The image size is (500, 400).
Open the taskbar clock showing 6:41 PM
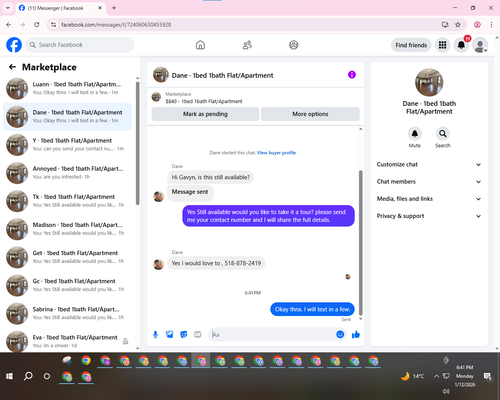[465, 376]
